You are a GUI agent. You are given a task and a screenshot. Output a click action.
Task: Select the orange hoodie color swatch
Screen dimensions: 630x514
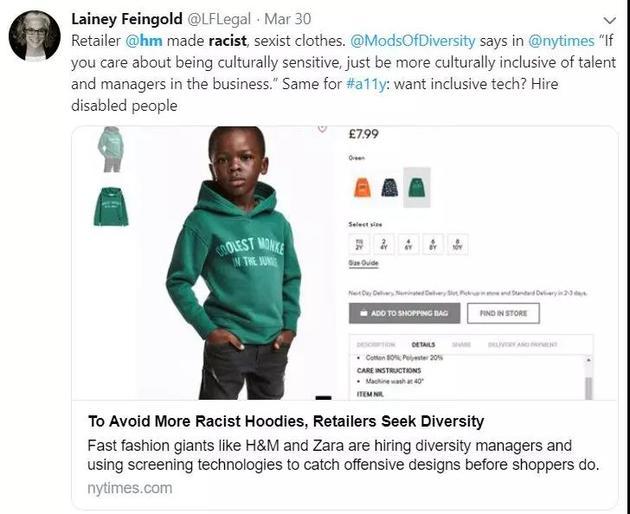click(x=361, y=187)
